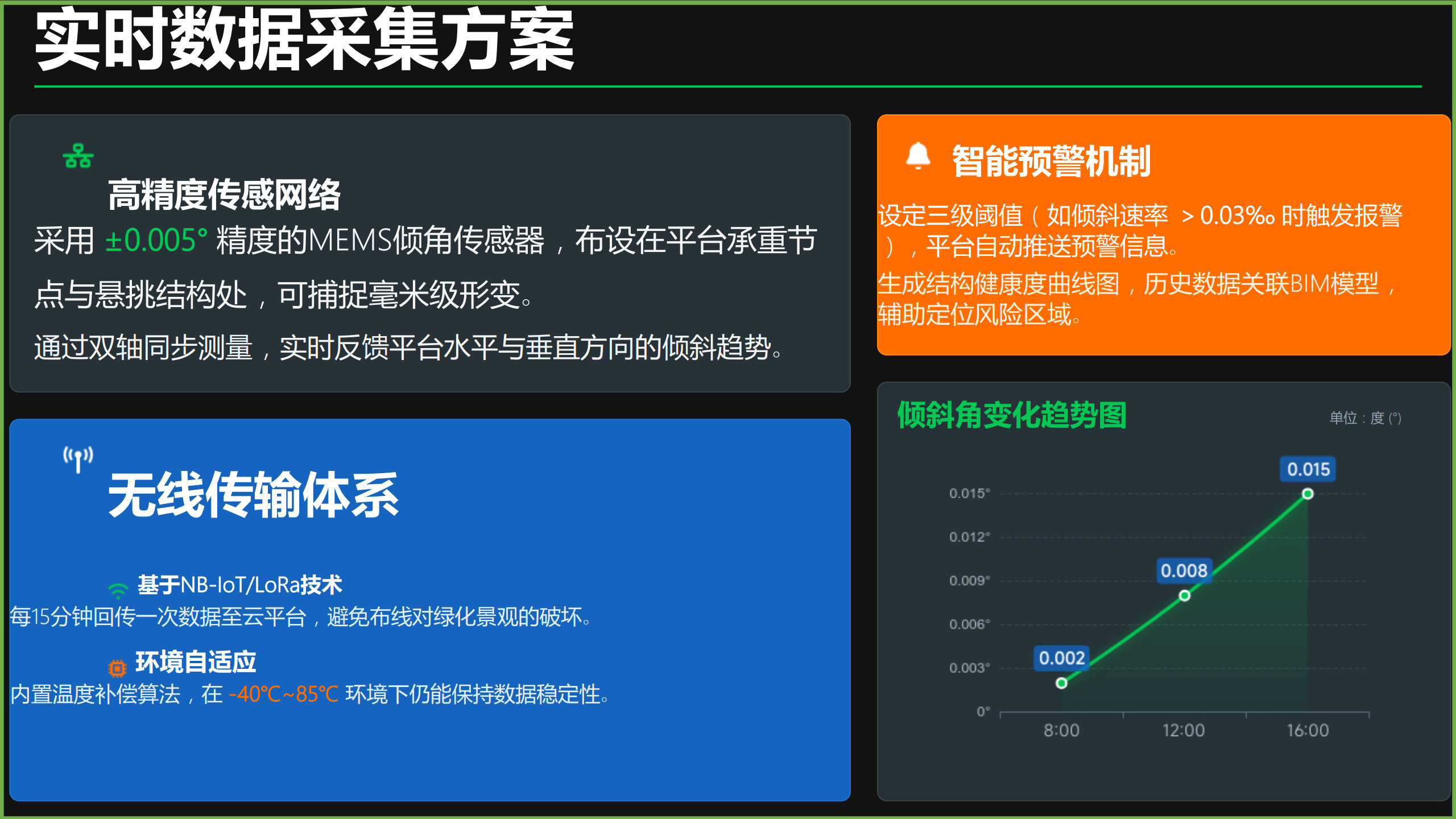Viewport: 1456px width, 819px height.
Task: Click the 0.002 chart data point
Action: pos(1061,683)
